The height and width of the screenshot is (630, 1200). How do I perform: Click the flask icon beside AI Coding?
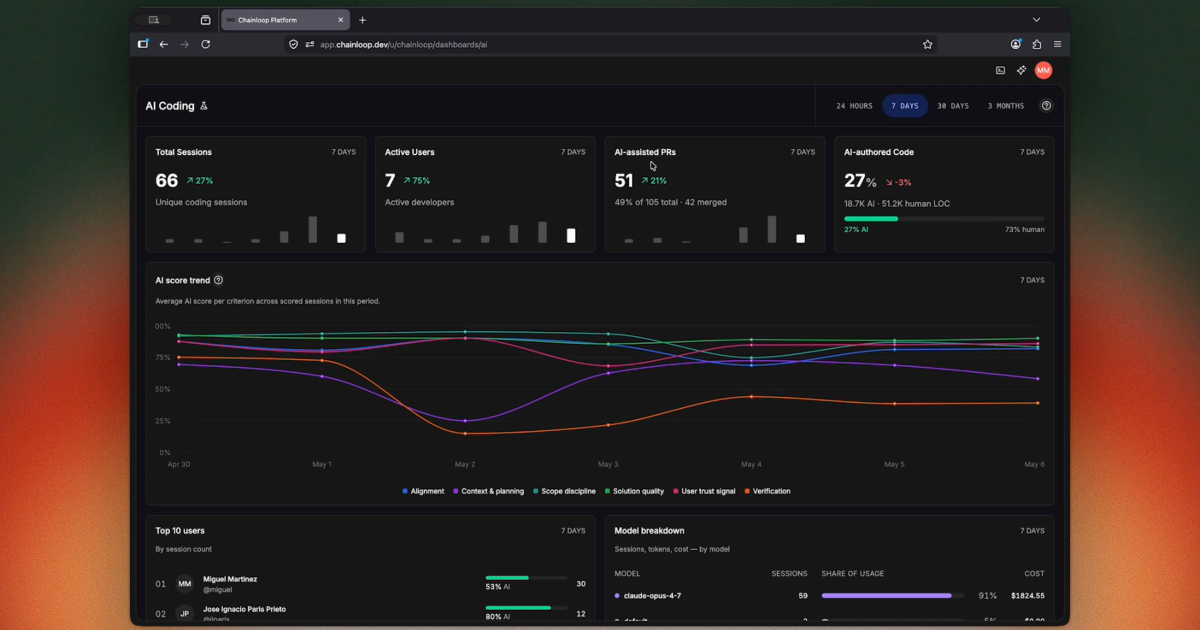(x=204, y=106)
